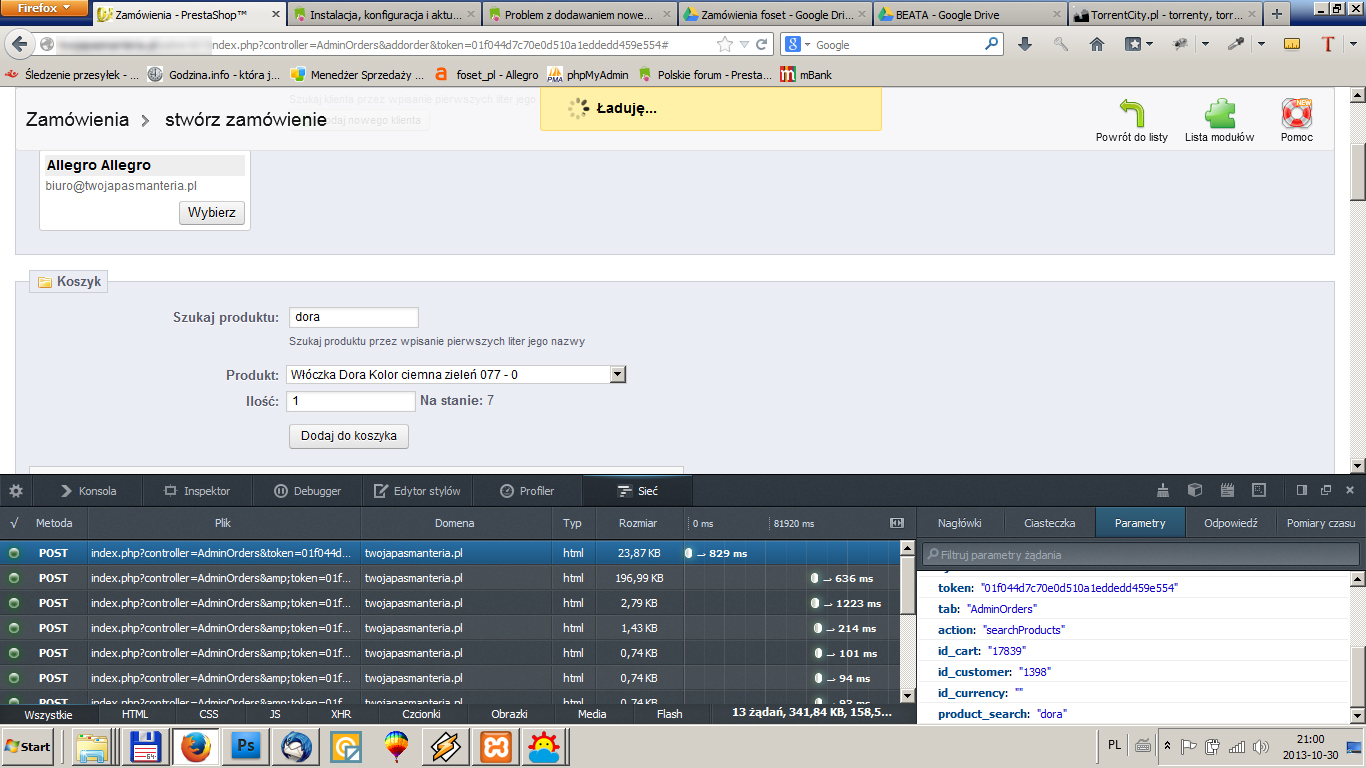Image resolution: width=1366 pixels, height=768 pixels.
Task: Open the Nagłówki request tab
Action: tap(960, 523)
